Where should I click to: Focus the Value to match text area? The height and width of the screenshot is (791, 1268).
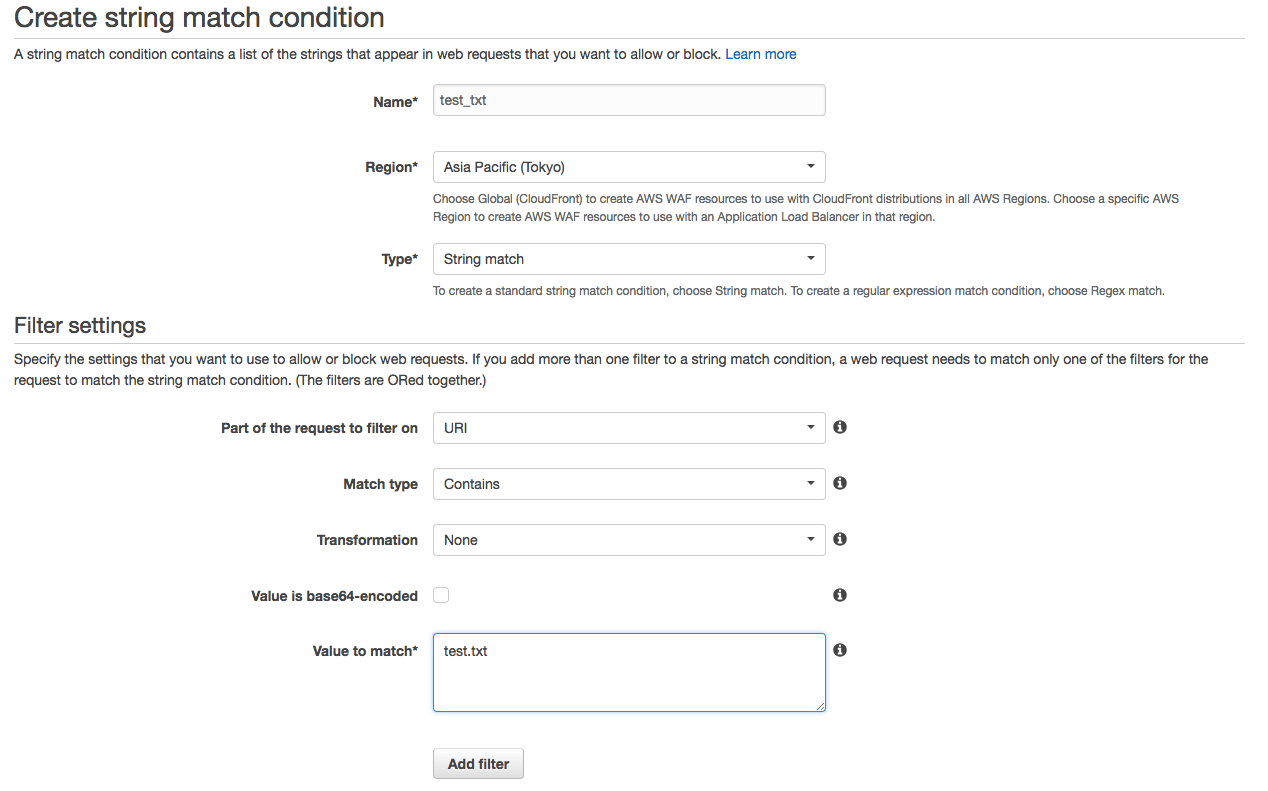[629, 672]
